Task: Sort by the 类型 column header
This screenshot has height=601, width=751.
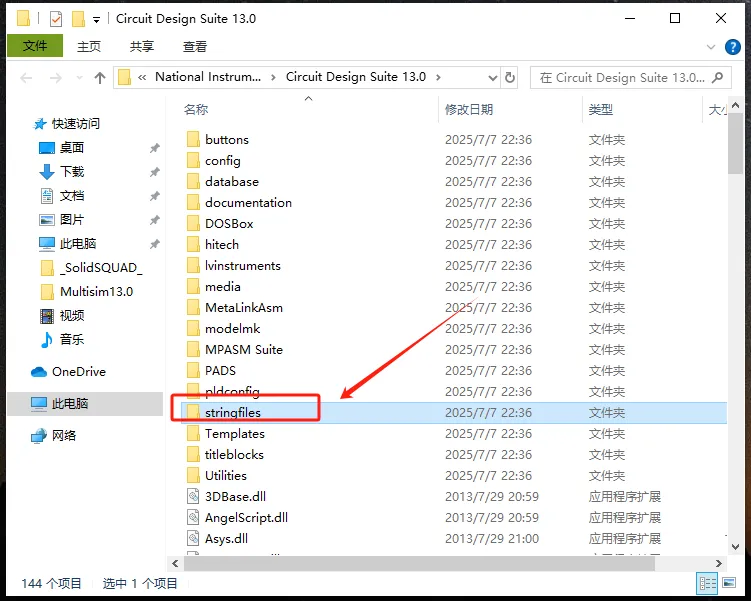Action: click(x=601, y=110)
